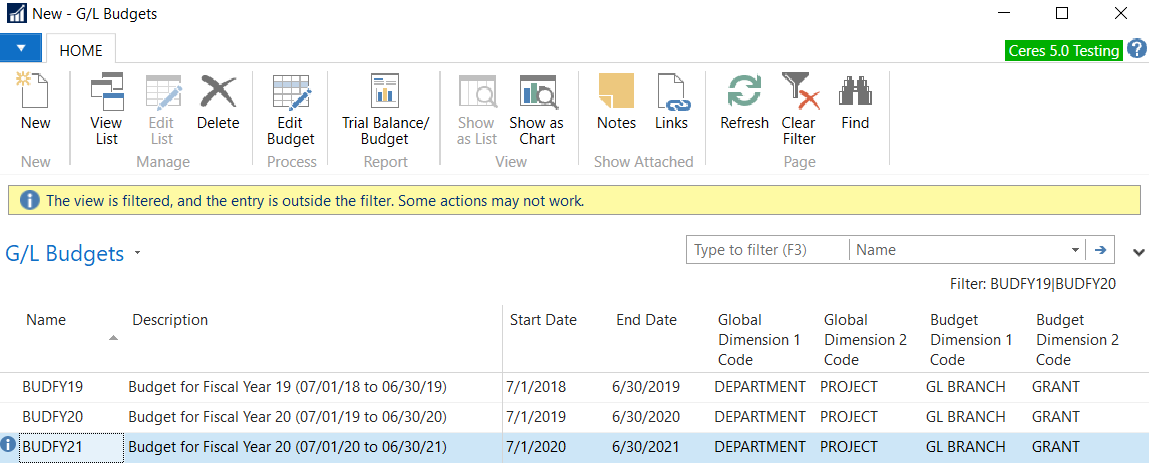Open the attached Links
Image resolution: width=1149 pixels, height=463 pixels.
671,104
